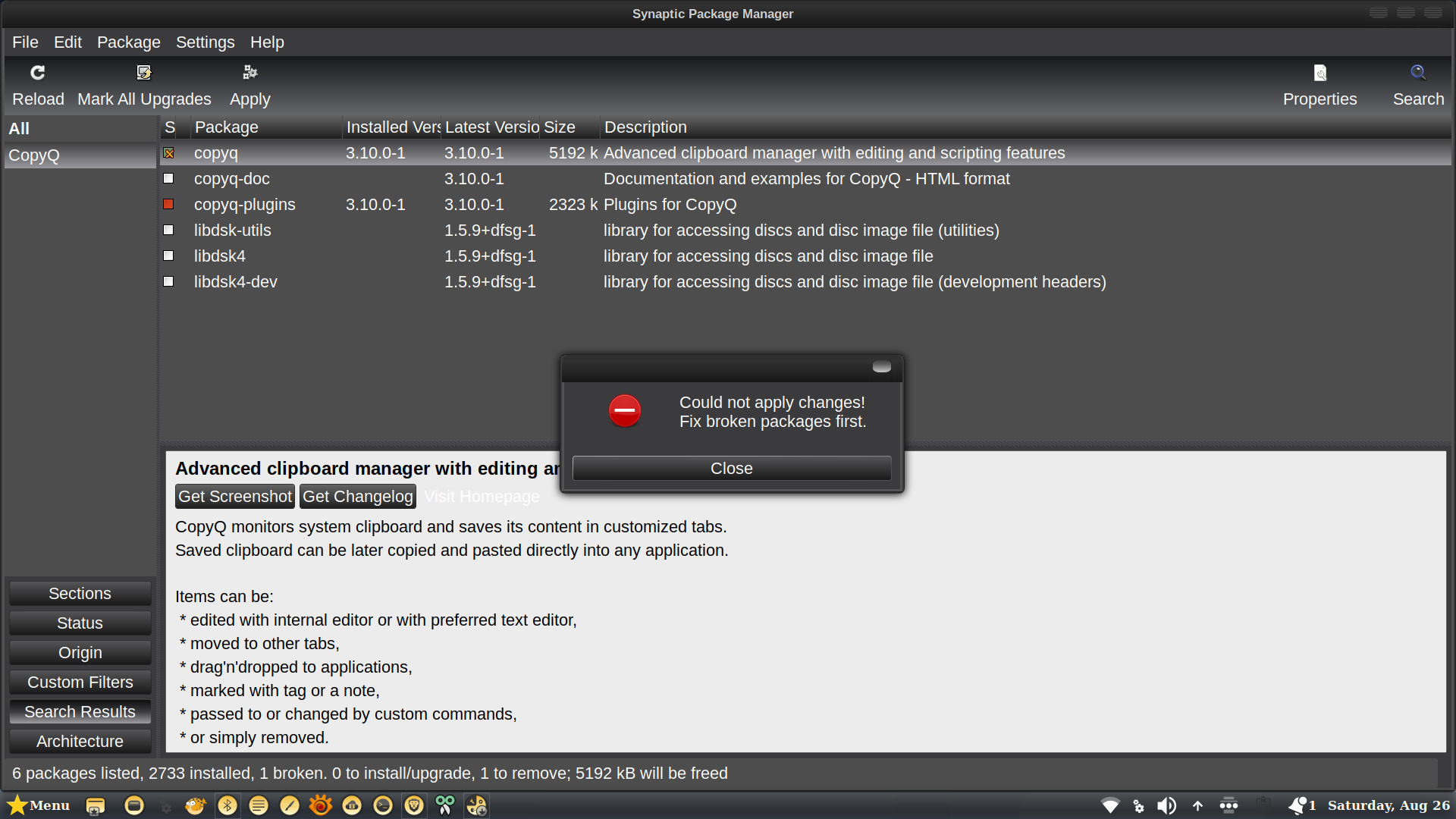
Task: Follow the Visit Homepage link
Action: [482, 497]
